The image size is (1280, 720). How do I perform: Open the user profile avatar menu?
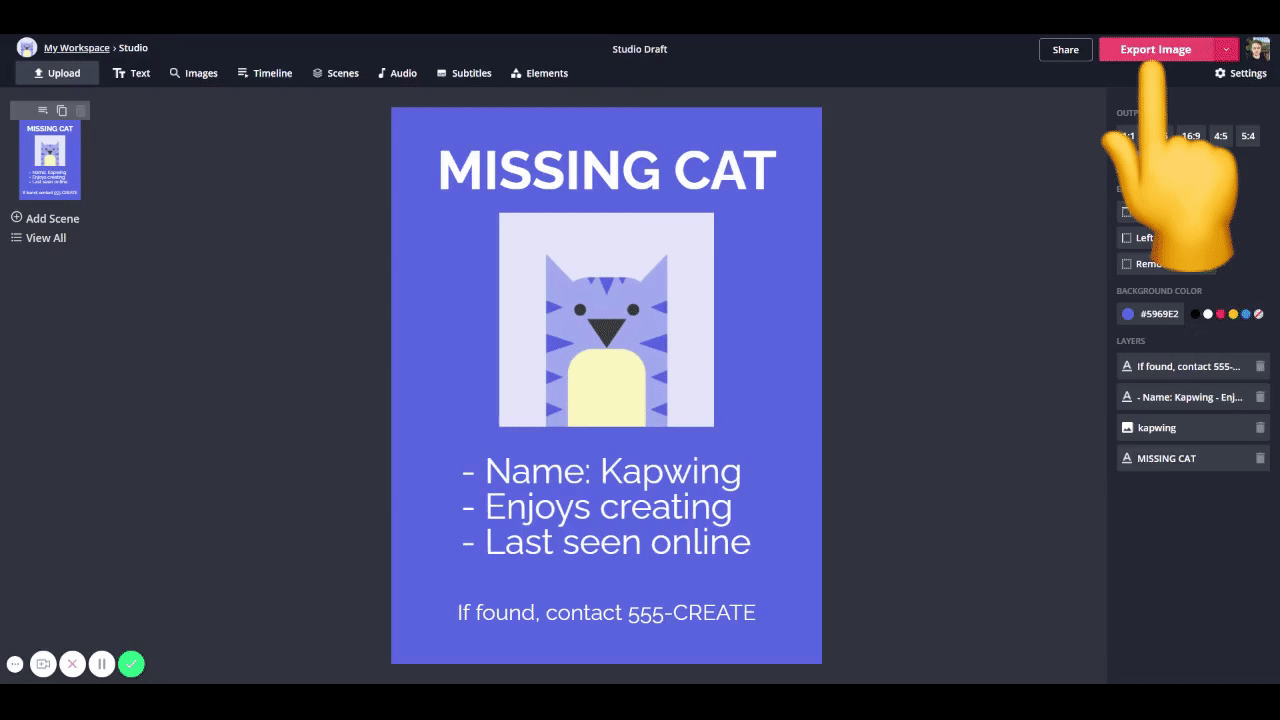coord(1257,49)
